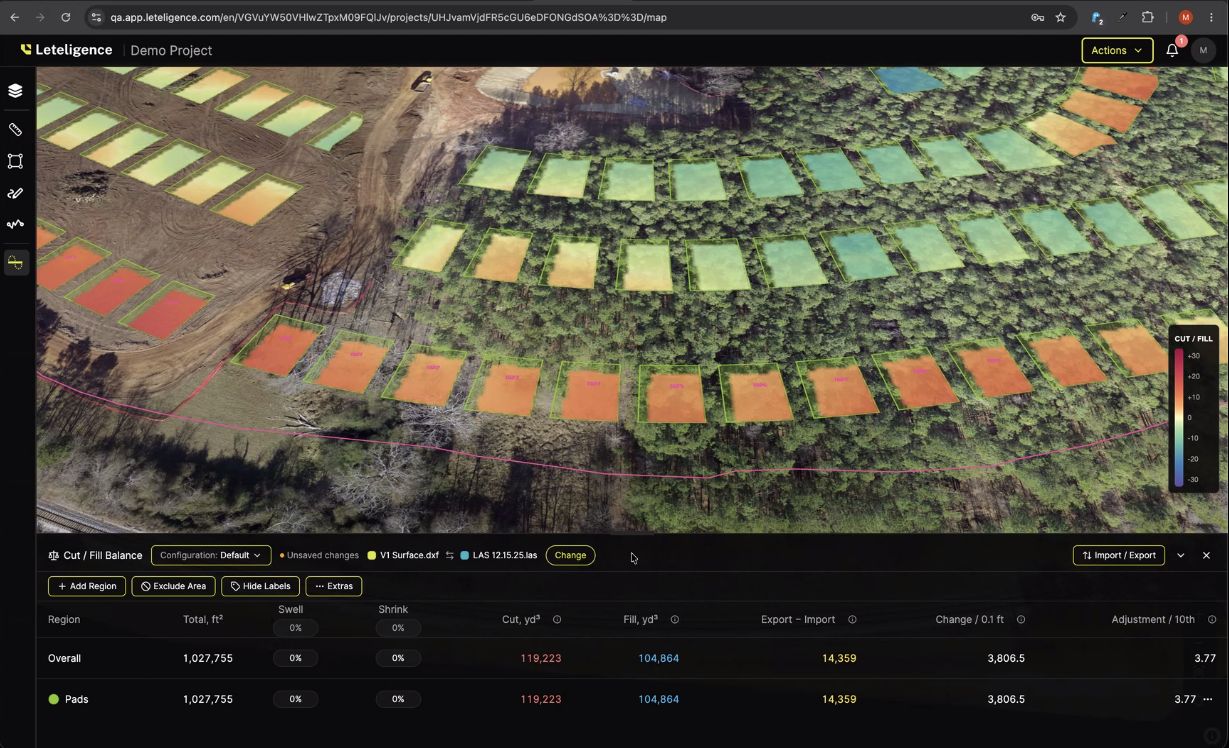Click the swap surfaces arrows icon

(450, 555)
